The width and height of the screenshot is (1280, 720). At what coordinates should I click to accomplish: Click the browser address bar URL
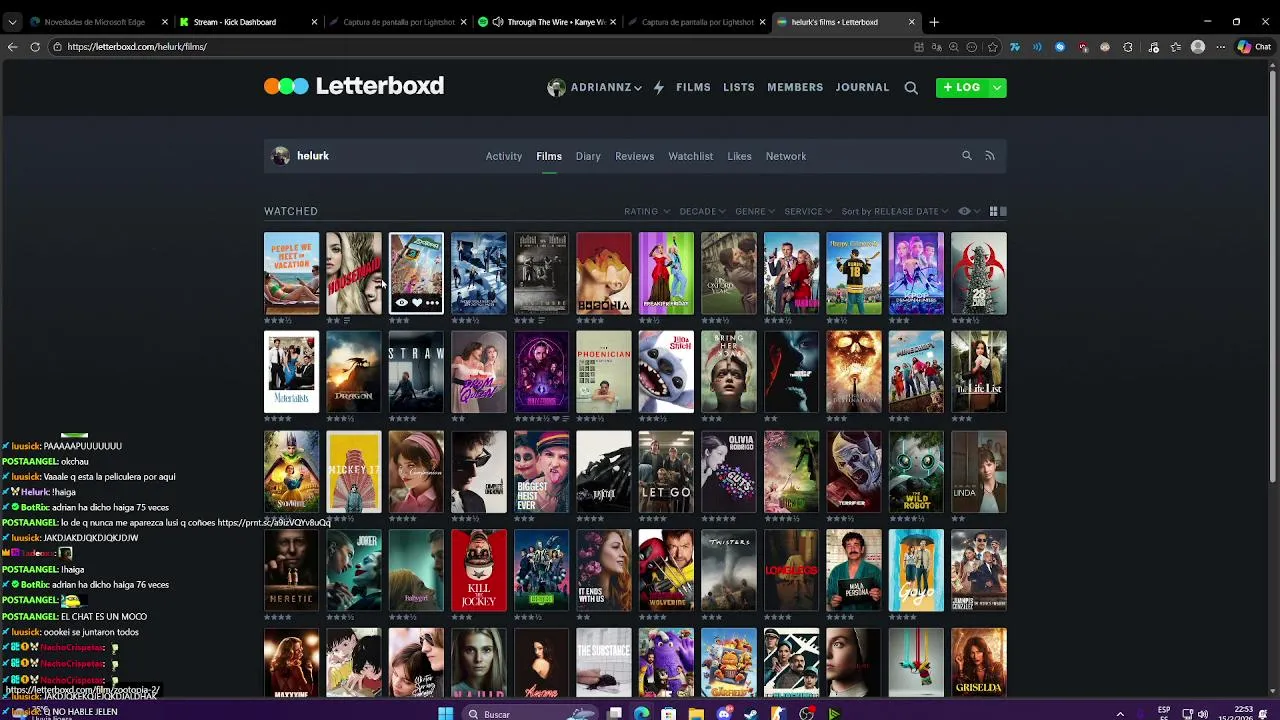[137, 47]
